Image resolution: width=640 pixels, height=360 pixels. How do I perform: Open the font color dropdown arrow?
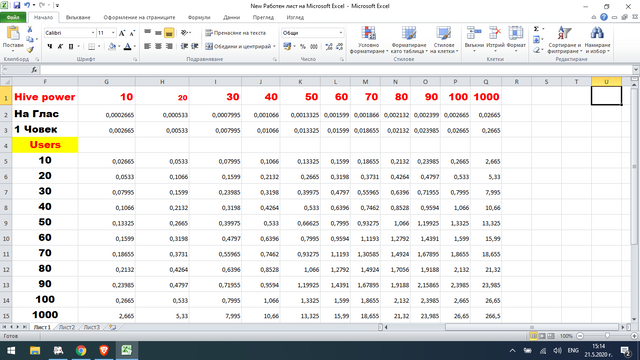click(135, 47)
